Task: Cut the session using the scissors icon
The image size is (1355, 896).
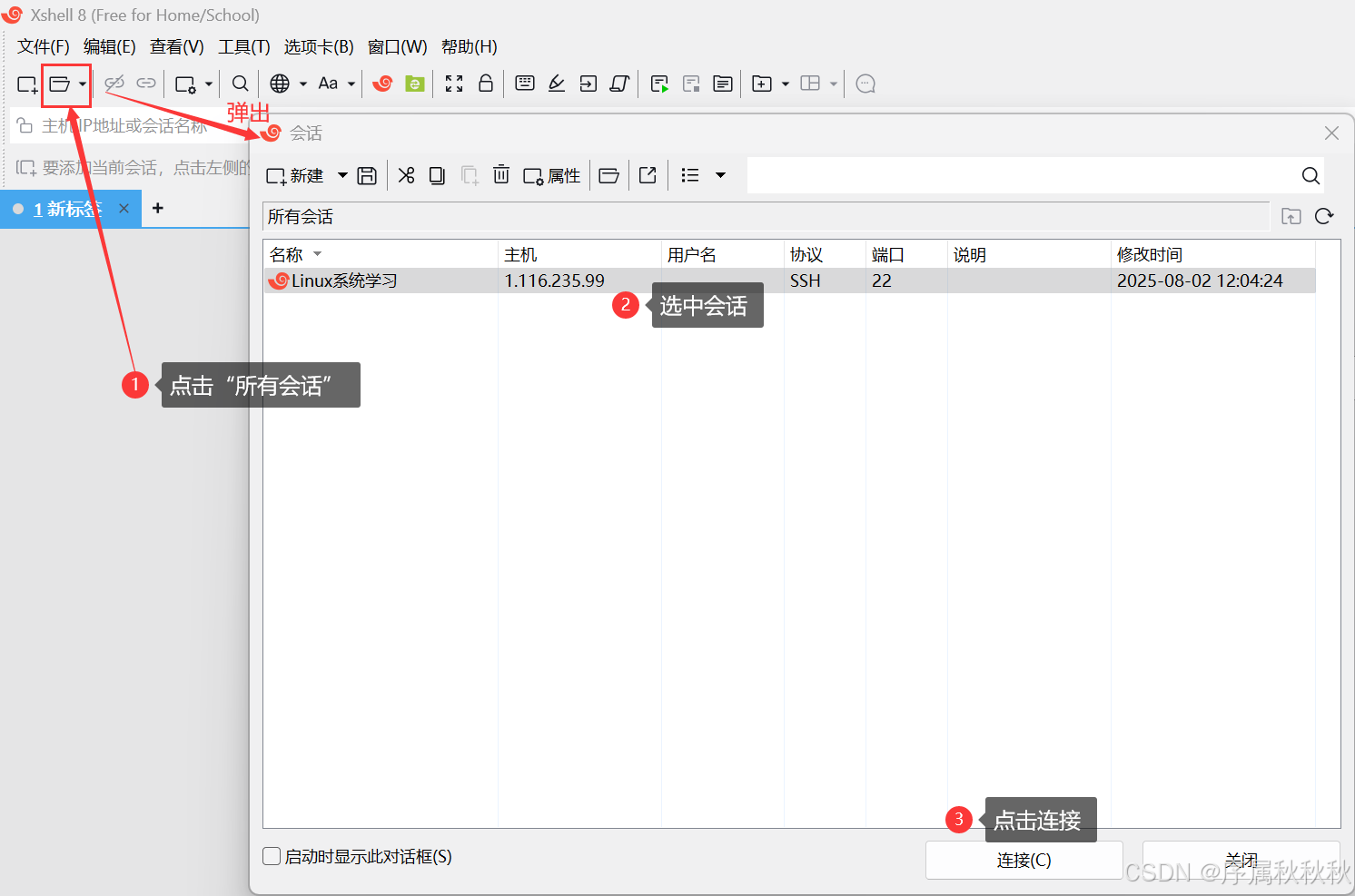Action: pos(406,174)
